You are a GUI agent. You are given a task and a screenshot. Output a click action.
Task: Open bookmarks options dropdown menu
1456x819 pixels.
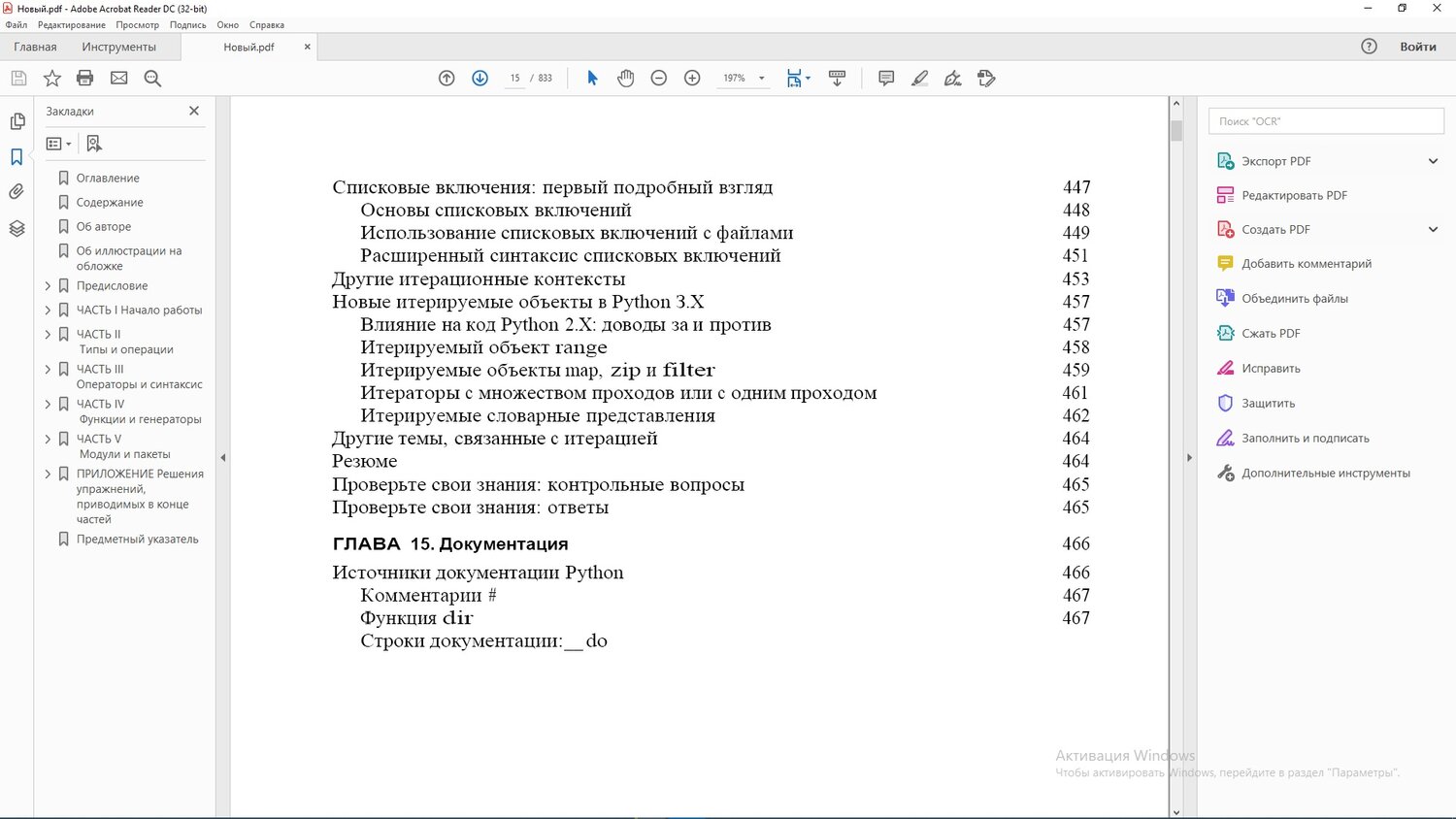point(58,144)
